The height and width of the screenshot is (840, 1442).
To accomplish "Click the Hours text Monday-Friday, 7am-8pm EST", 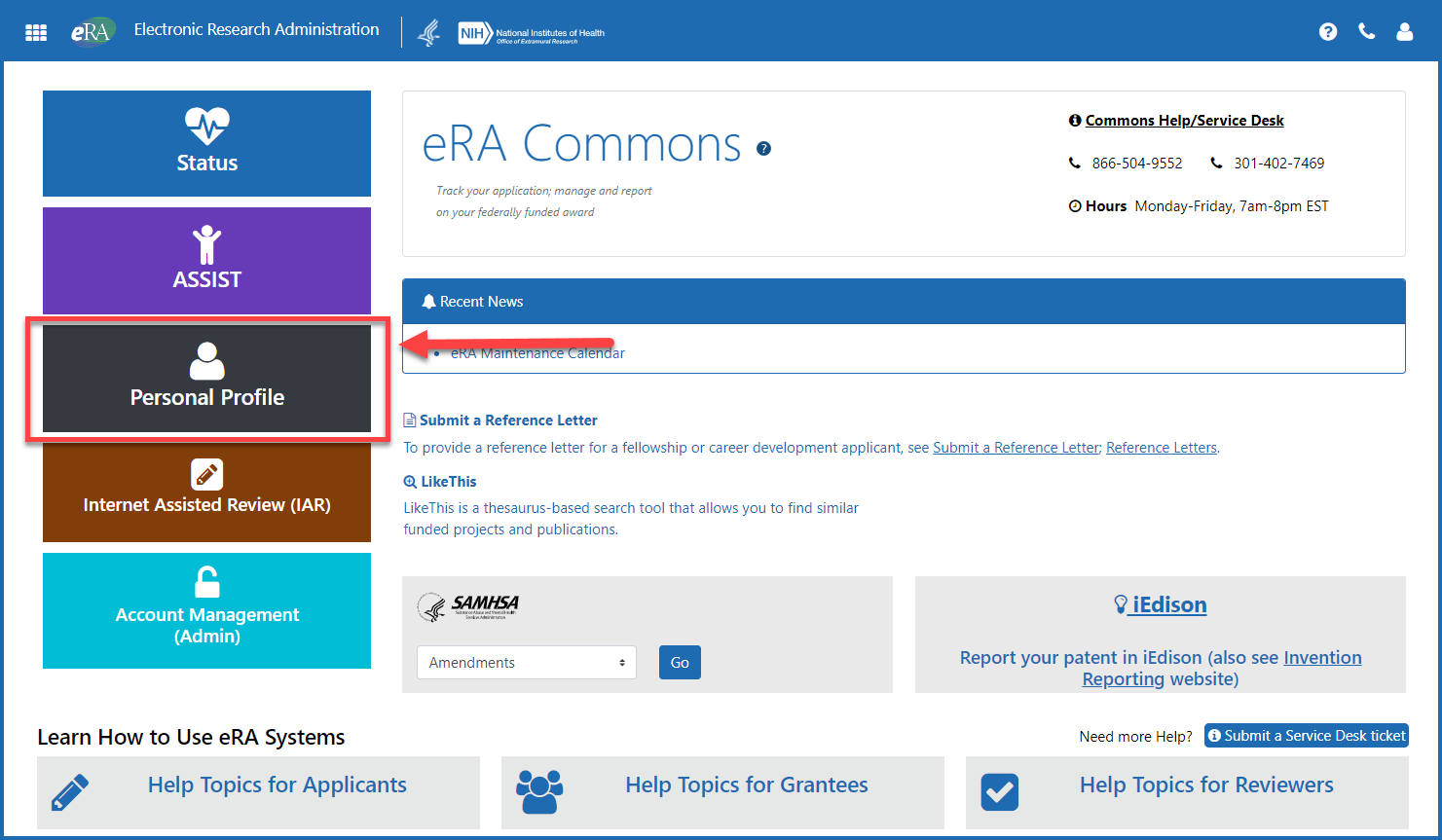I will point(1232,206).
